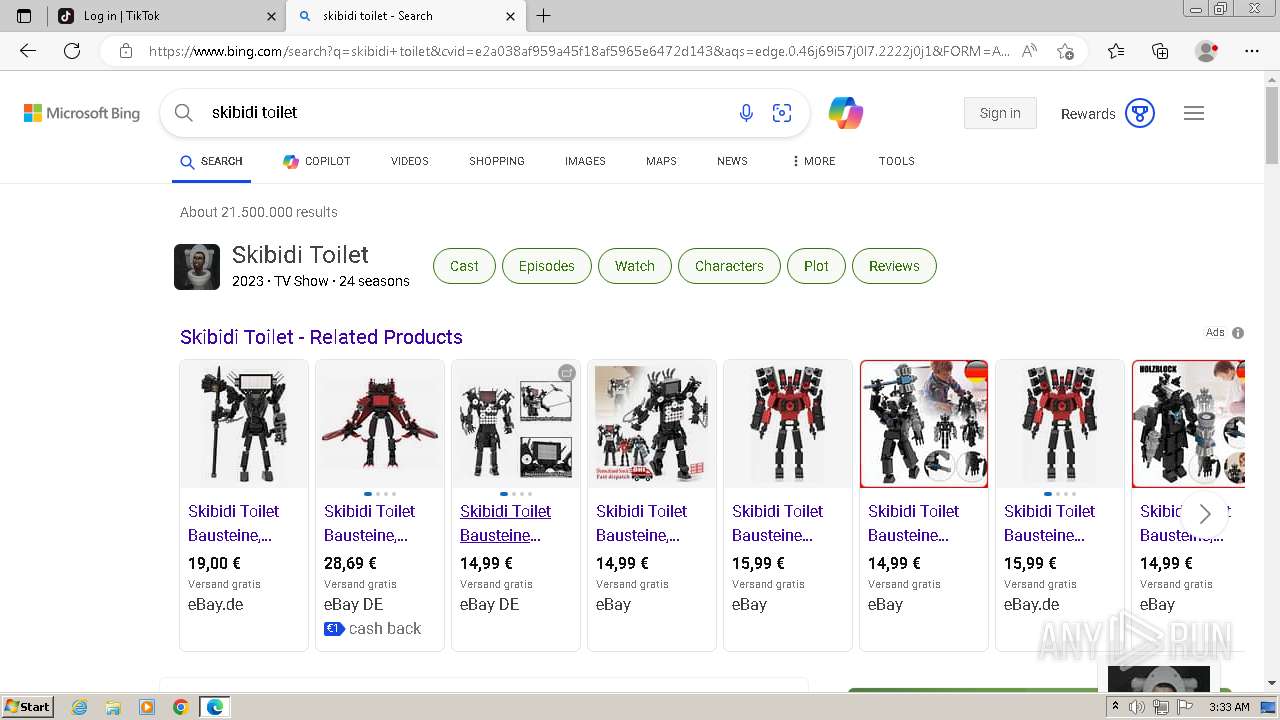Viewport: 1280px width, 720px height.
Task: Switch to the Log in TikTok tab
Action: click(x=165, y=16)
